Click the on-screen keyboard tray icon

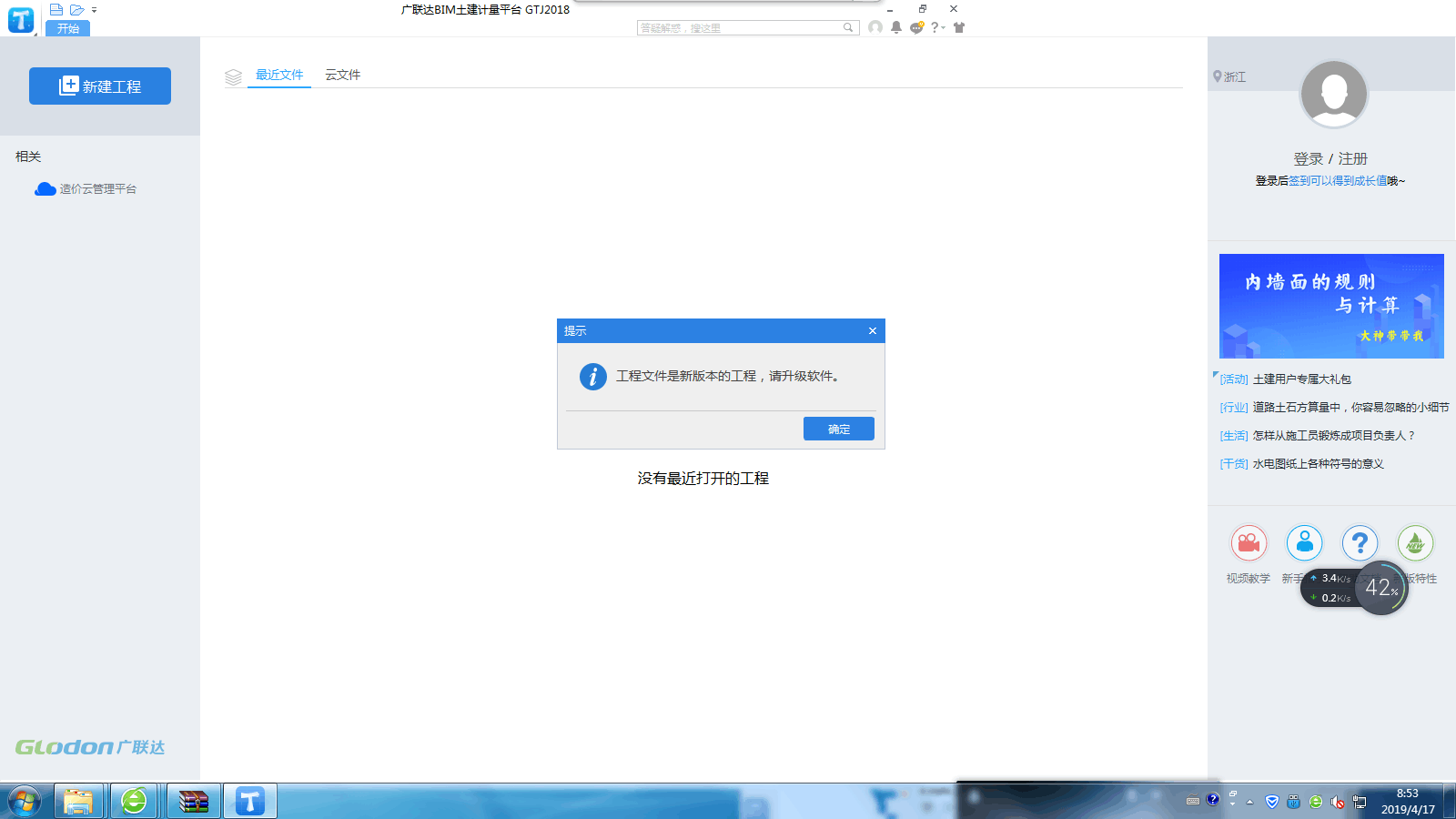pos(1192,801)
